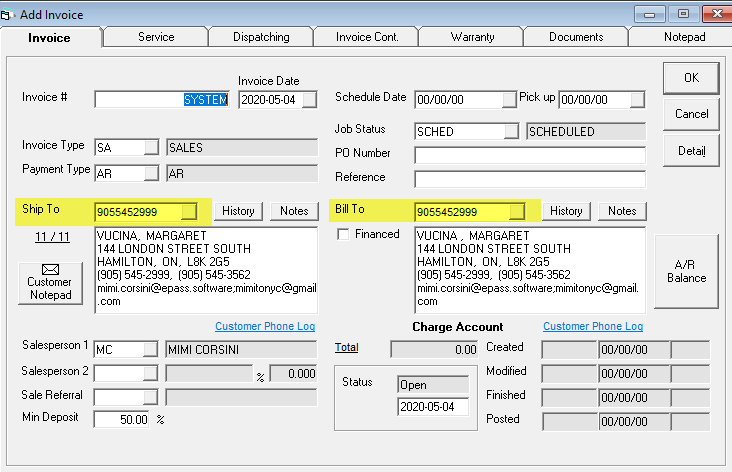Expand the Invoice Type lookup
The height and width of the screenshot is (472, 732).
pyautogui.click(x=151, y=148)
